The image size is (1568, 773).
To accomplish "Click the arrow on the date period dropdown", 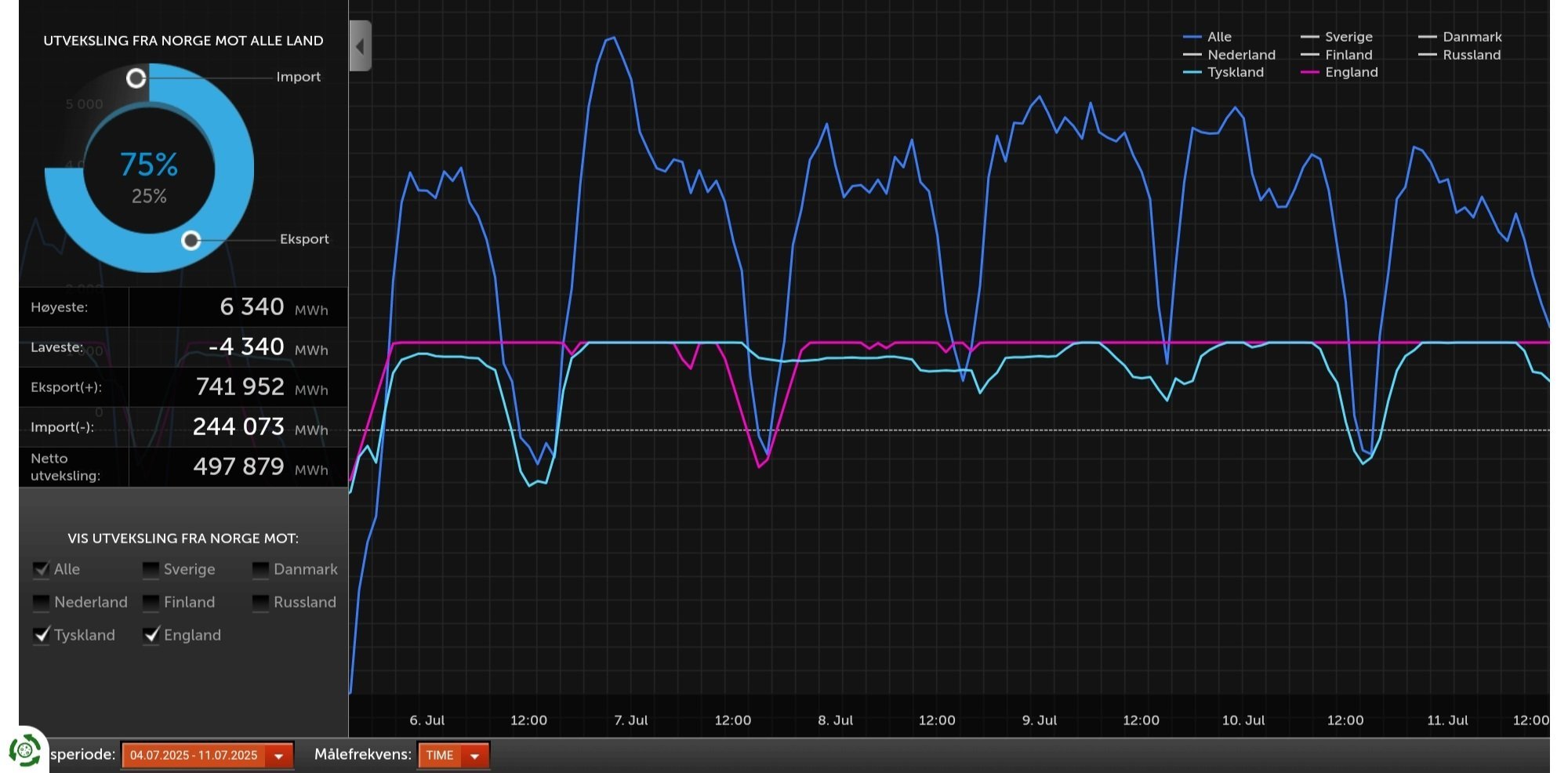I will coord(278,756).
